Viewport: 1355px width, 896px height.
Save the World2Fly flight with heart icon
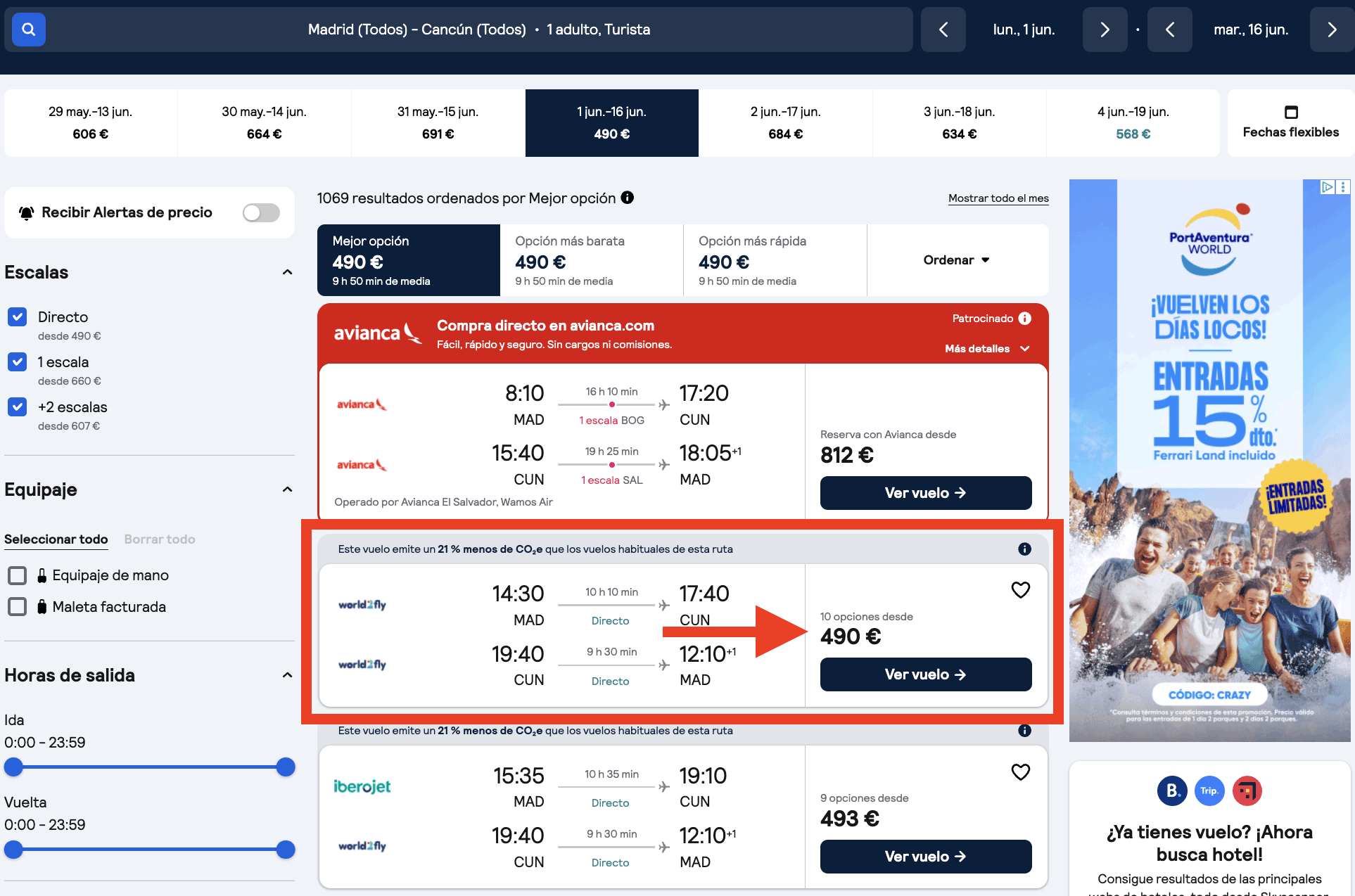click(1021, 589)
